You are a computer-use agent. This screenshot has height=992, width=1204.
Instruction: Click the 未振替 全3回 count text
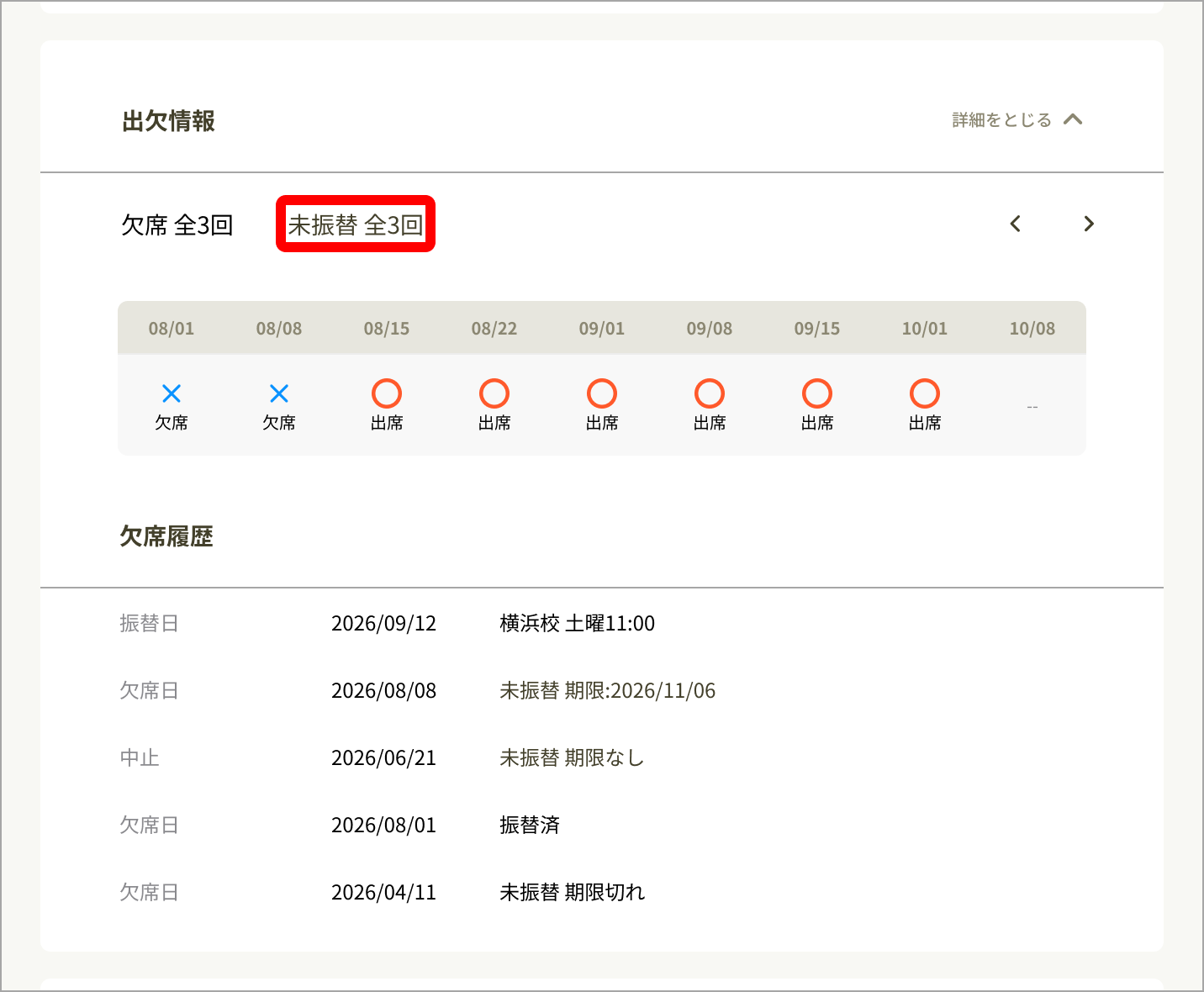[356, 224]
